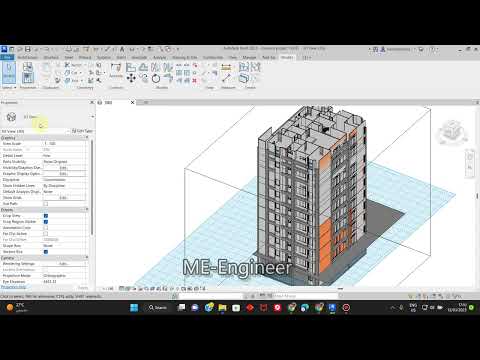Switch to the Architecture ribbon tab
The image size is (480, 360).
tap(27, 57)
